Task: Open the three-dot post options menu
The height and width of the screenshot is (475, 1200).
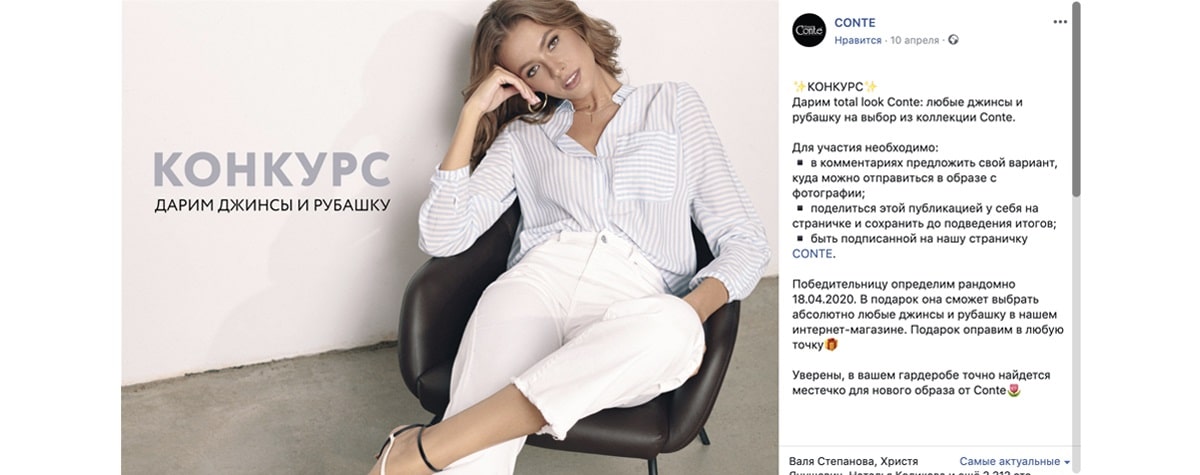Action: [1060, 22]
